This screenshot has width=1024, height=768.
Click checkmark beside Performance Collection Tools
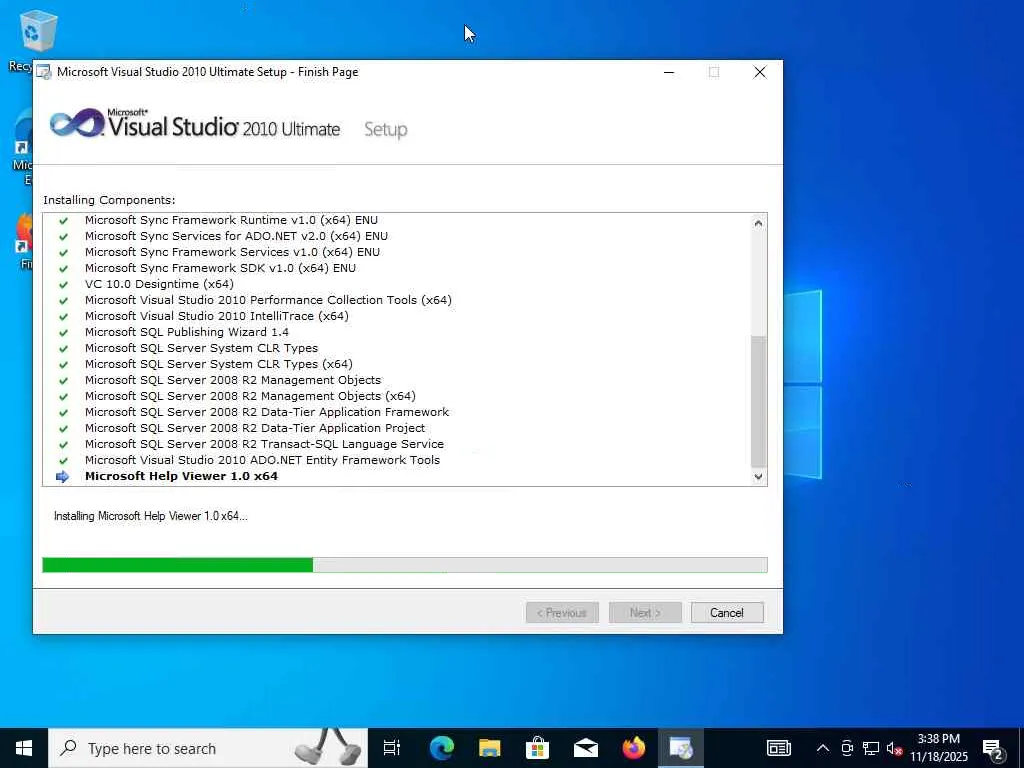(x=63, y=300)
